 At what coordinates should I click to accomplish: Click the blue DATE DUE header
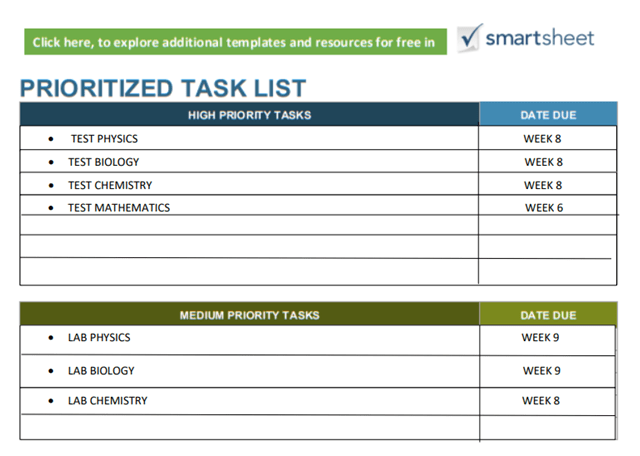pos(548,114)
